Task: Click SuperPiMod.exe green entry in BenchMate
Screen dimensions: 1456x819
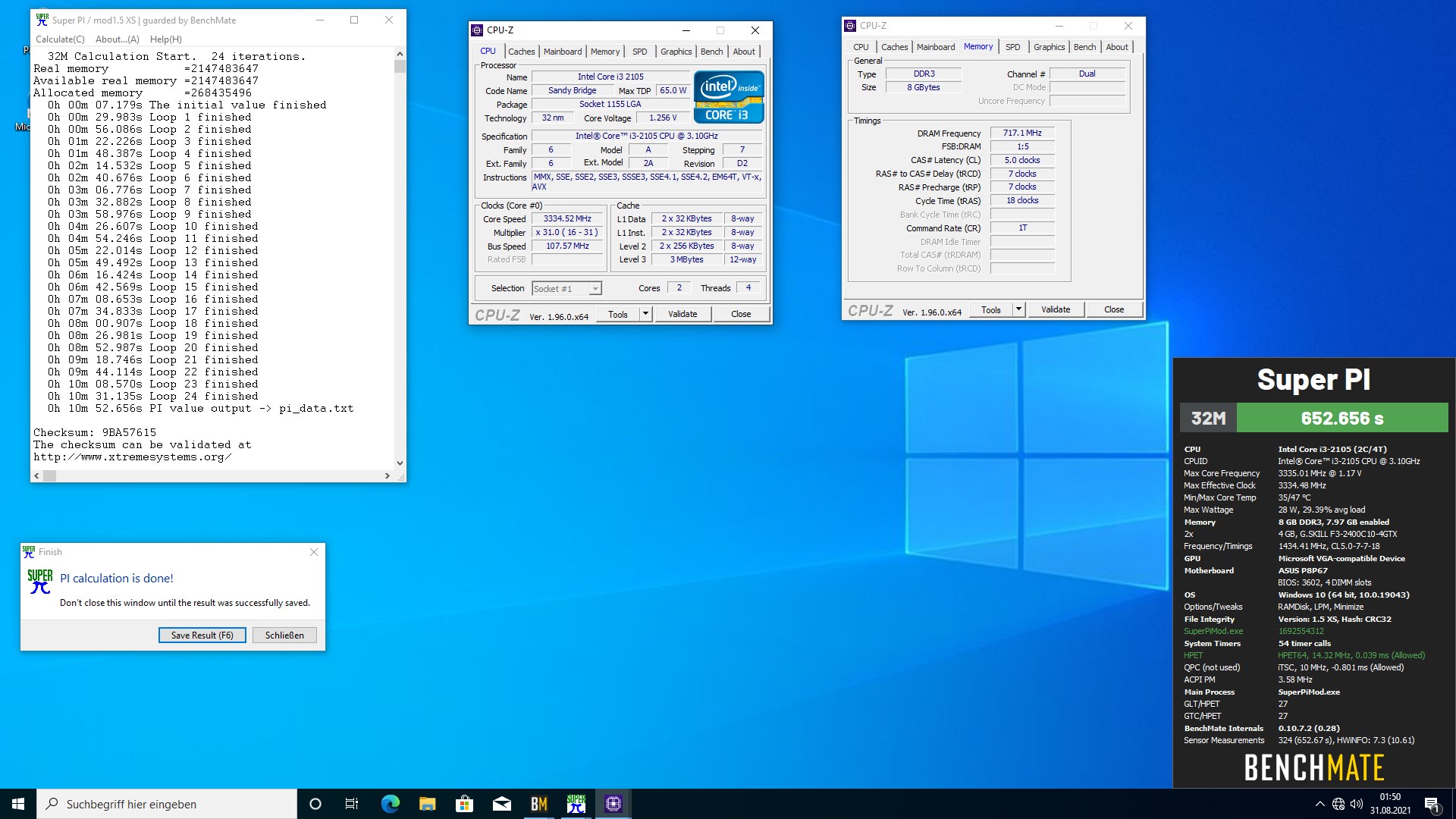Action: tap(1213, 631)
